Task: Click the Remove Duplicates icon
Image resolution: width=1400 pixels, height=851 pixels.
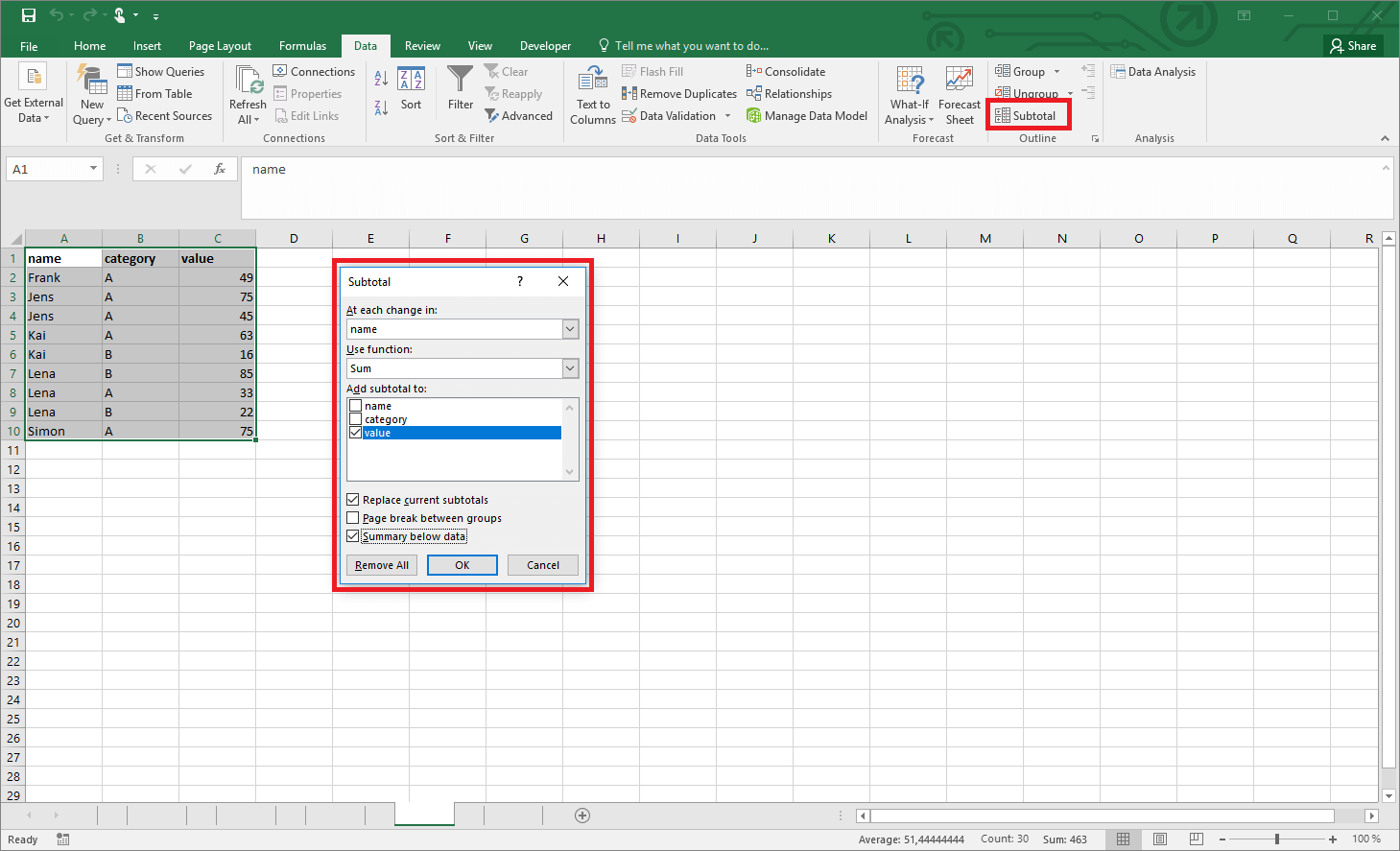Action: point(679,93)
